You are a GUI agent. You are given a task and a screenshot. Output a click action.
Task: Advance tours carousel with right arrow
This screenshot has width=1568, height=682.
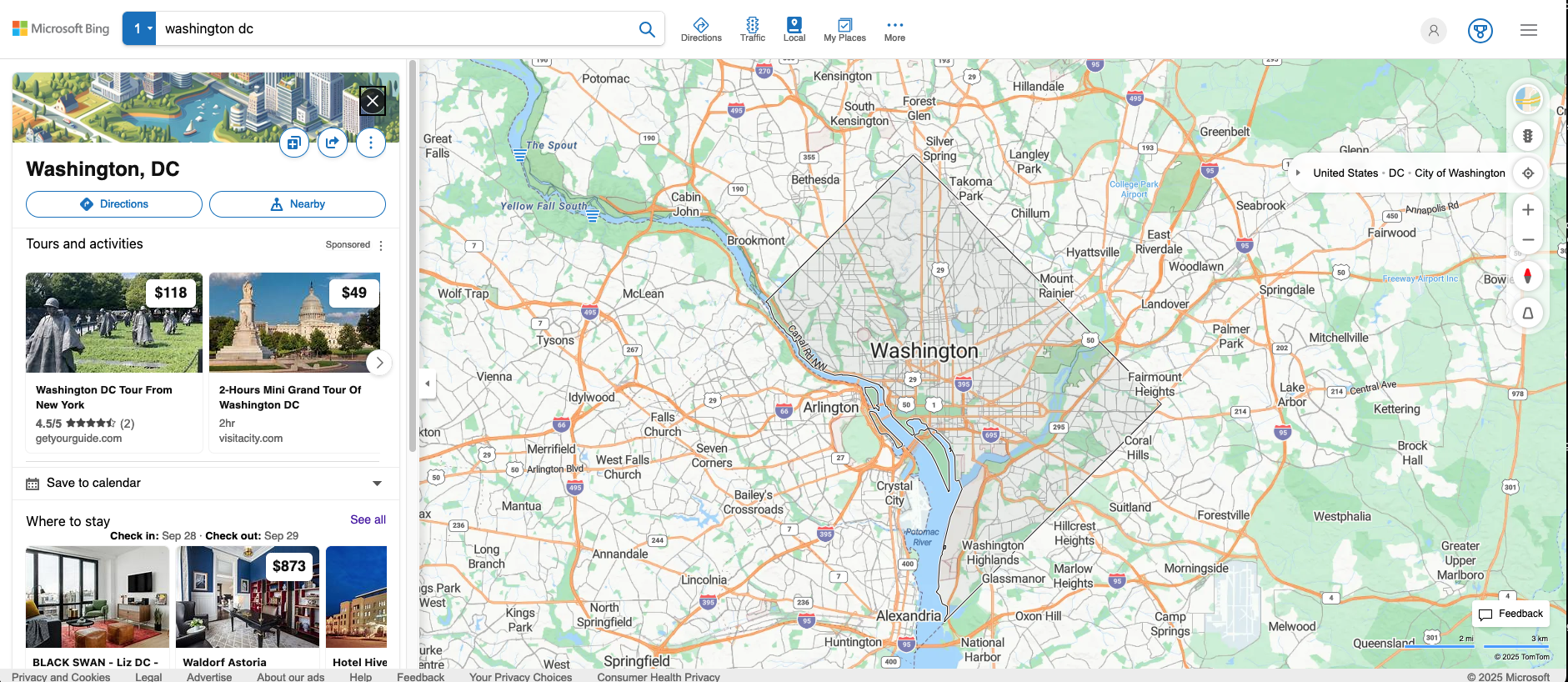(x=379, y=363)
